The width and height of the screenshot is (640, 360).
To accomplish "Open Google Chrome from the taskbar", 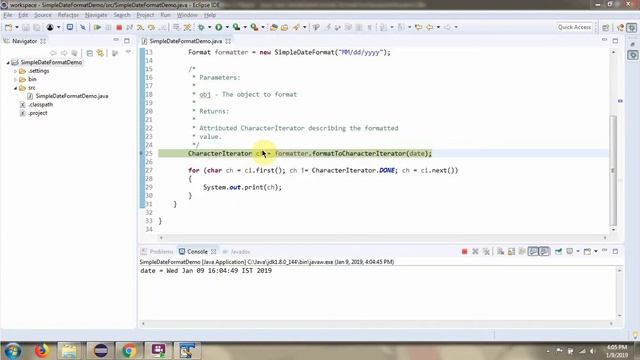I will [129, 351].
